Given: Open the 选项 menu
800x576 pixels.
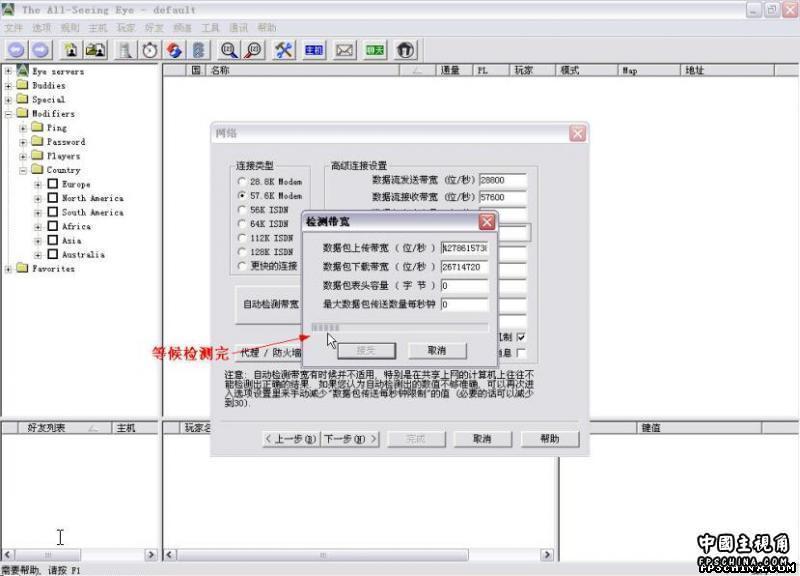Looking at the screenshot, I should pos(42,28).
